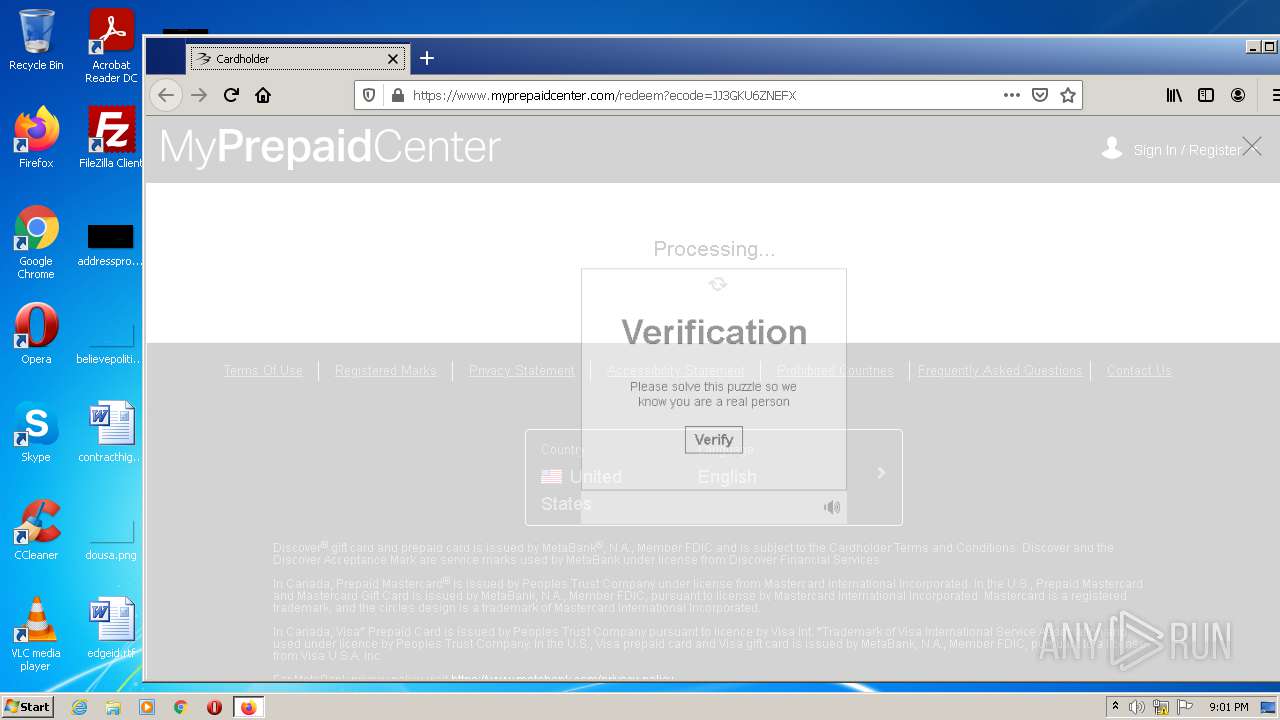Bookmark this page with the star

[x=1068, y=95]
